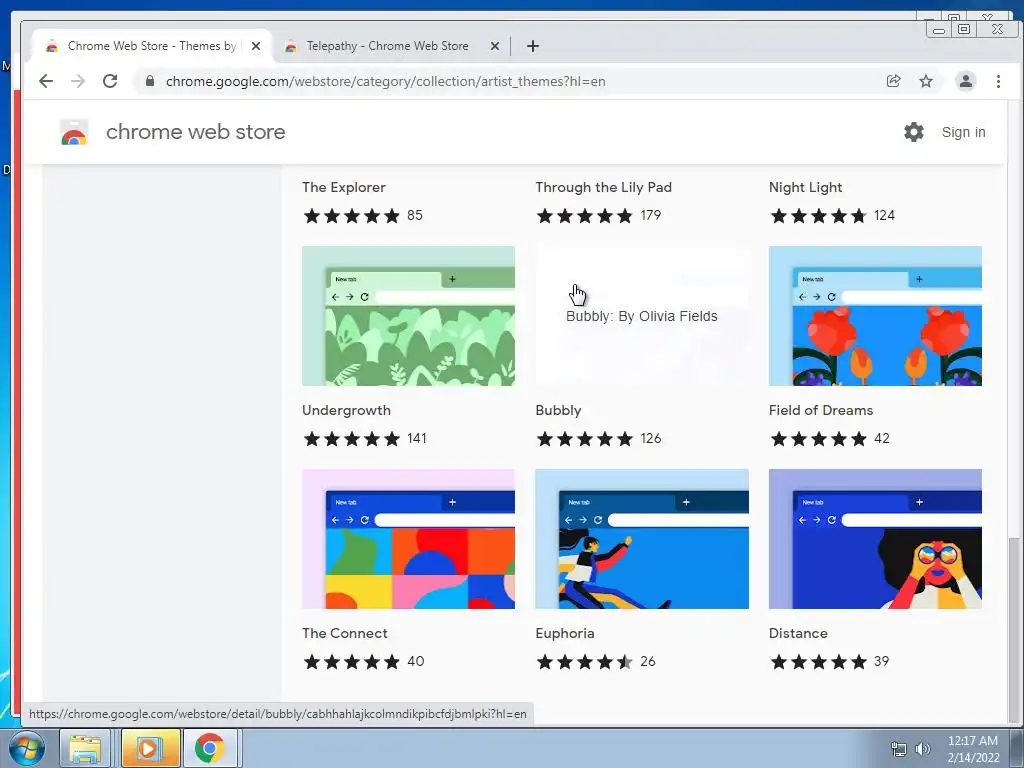This screenshot has height=768, width=1024.
Task: Open the Euphoria theme thumbnail
Action: click(x=642, y=539)
